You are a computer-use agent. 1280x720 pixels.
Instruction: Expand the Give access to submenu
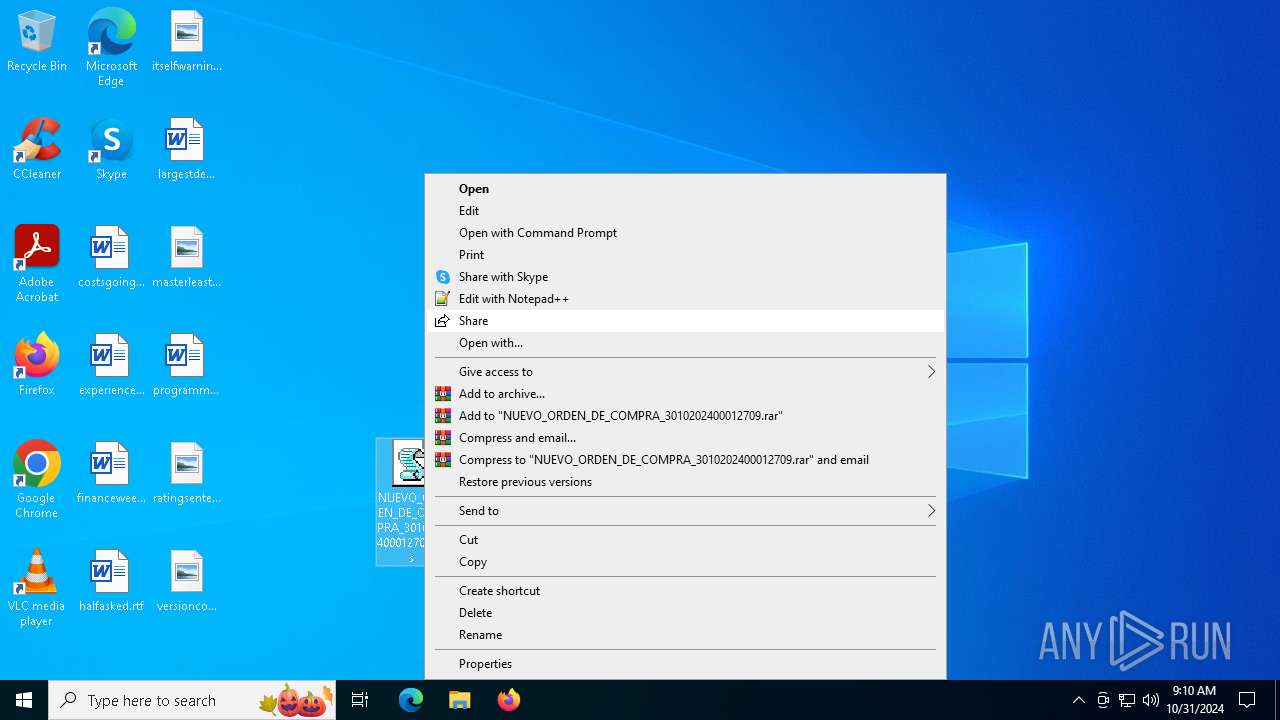point(685,372)
